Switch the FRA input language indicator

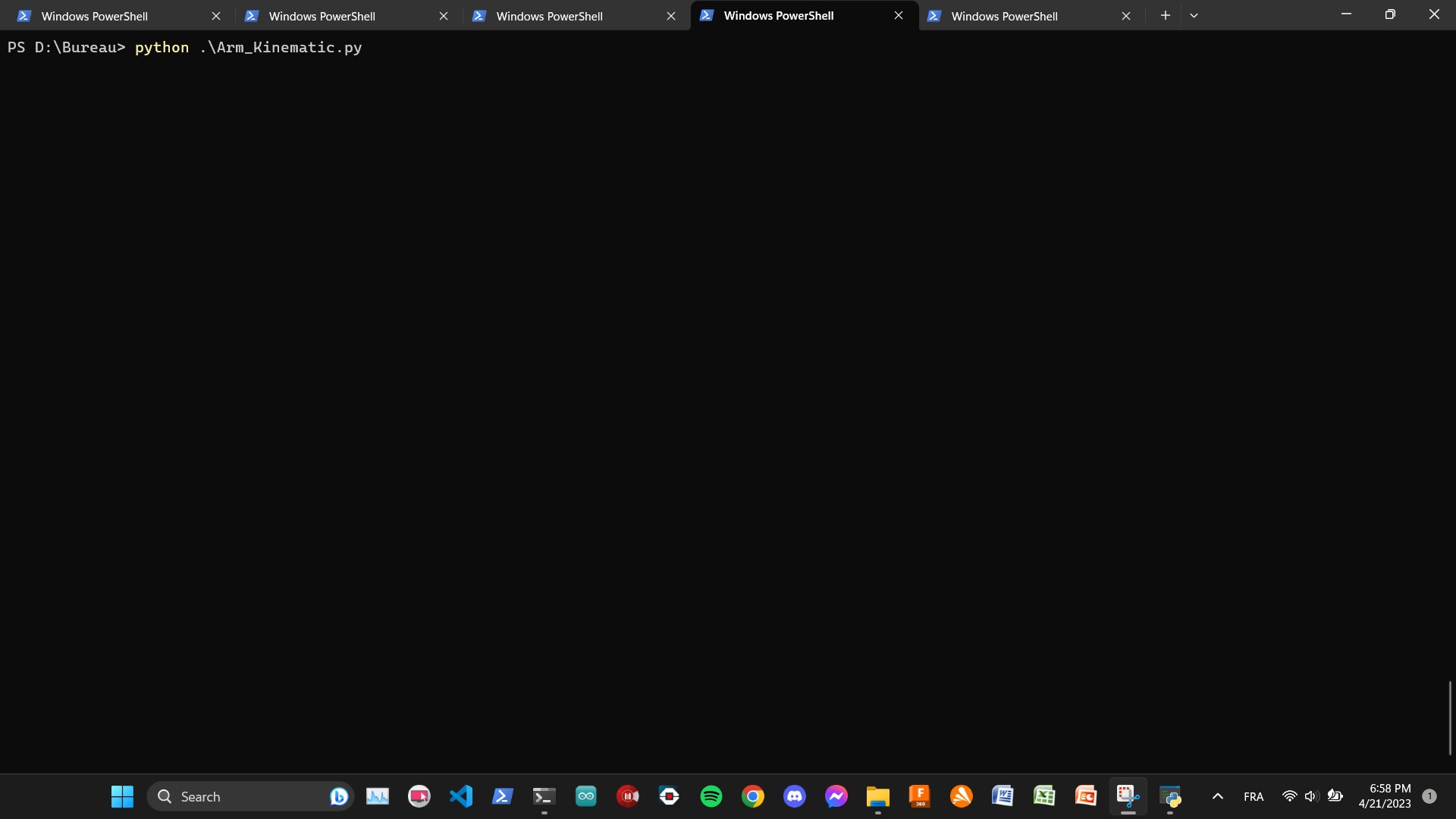pyautogui.click(x=1254, y=796)
